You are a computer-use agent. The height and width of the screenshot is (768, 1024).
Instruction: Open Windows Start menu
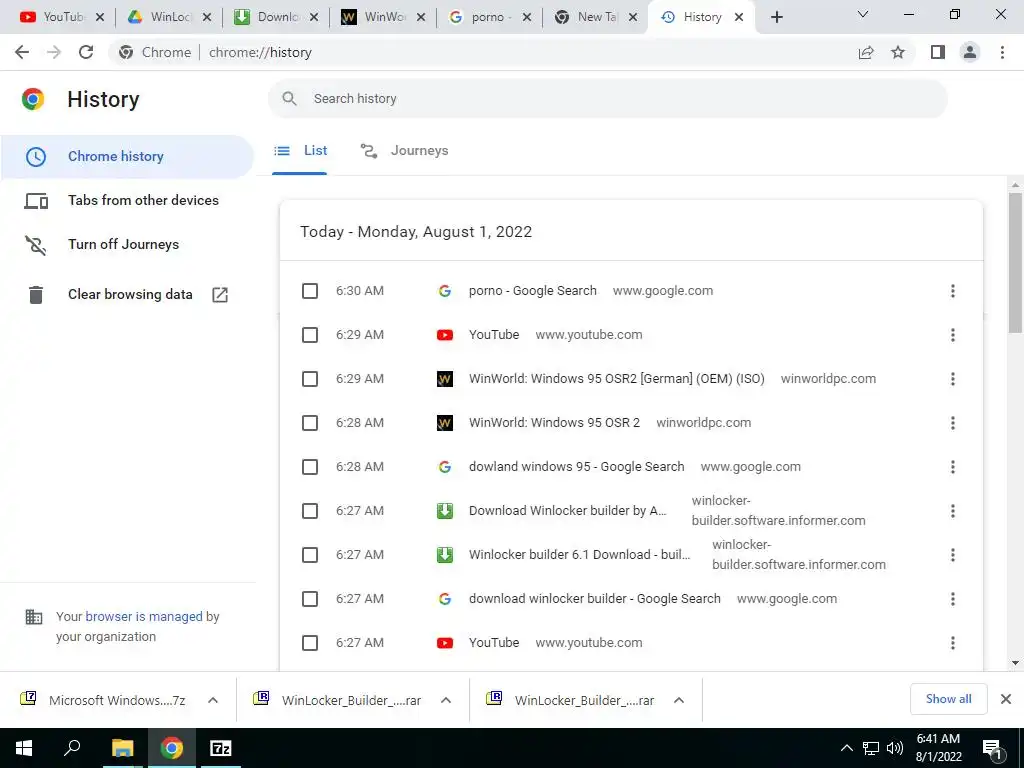[x=24, y=748]
